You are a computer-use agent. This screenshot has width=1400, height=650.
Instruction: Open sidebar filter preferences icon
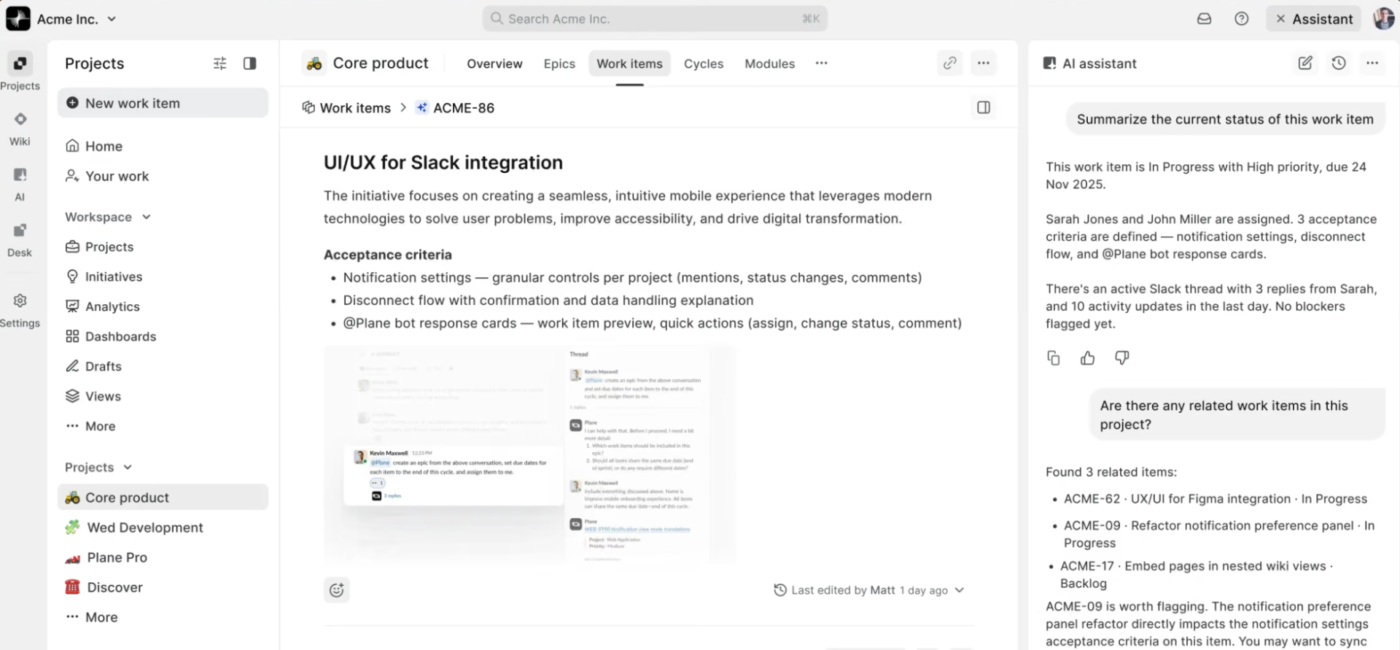(220, 63)
